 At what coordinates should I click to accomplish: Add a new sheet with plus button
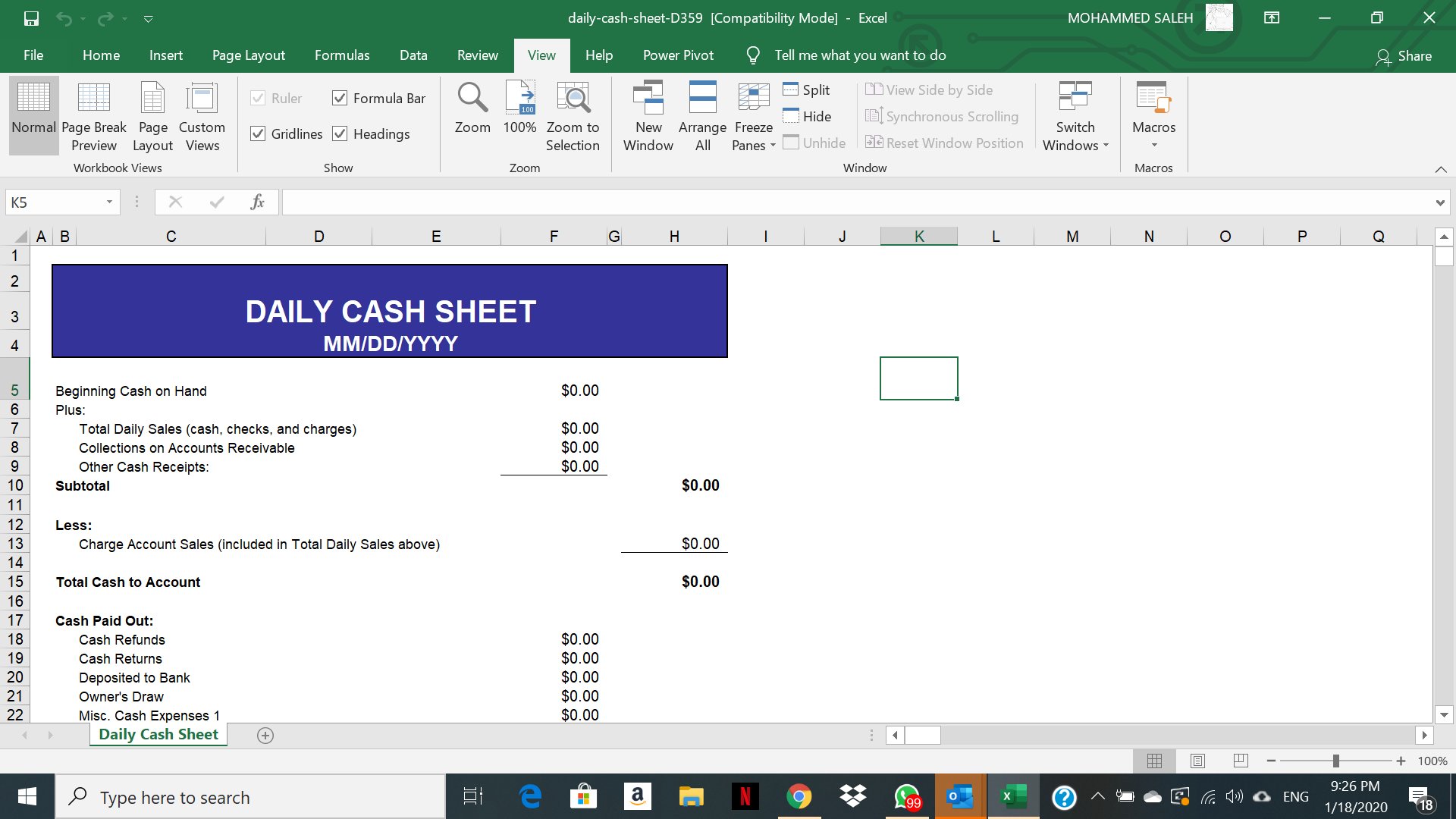265,735
